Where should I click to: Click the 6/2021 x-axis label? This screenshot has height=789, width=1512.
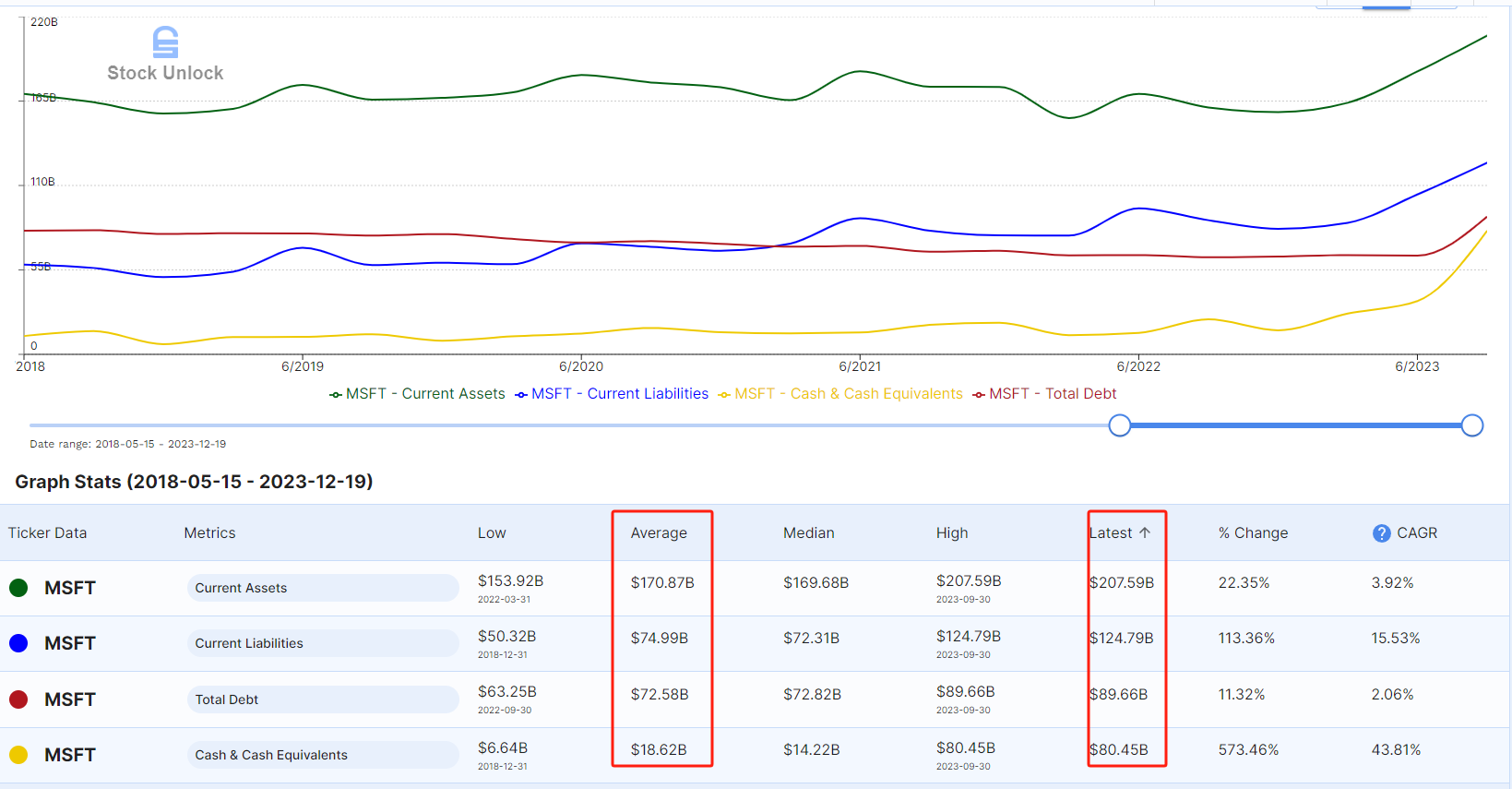[860, 366]
